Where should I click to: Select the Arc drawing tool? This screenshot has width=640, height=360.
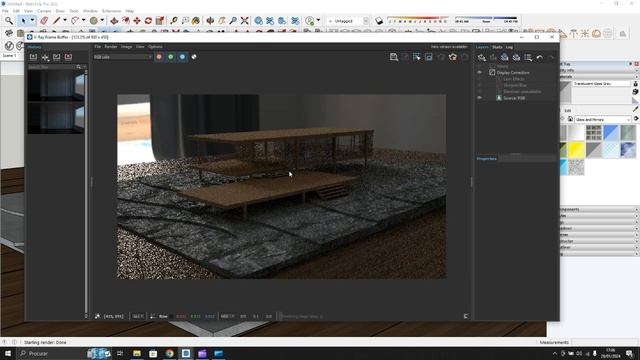[75, 20]
